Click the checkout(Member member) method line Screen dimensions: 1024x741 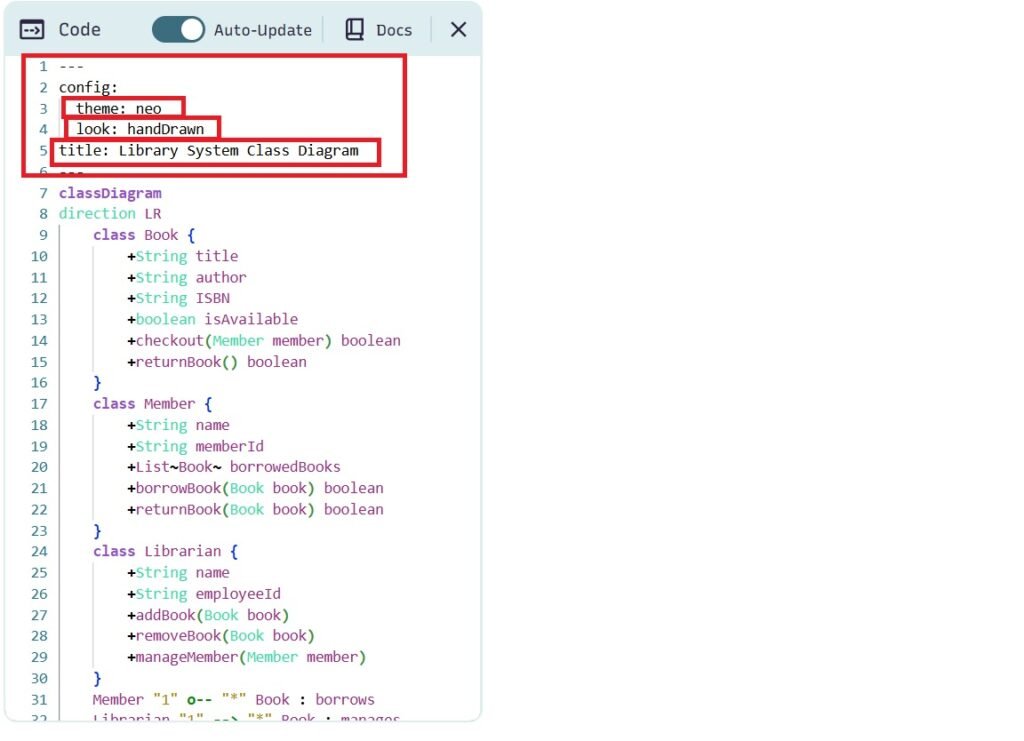264,341
